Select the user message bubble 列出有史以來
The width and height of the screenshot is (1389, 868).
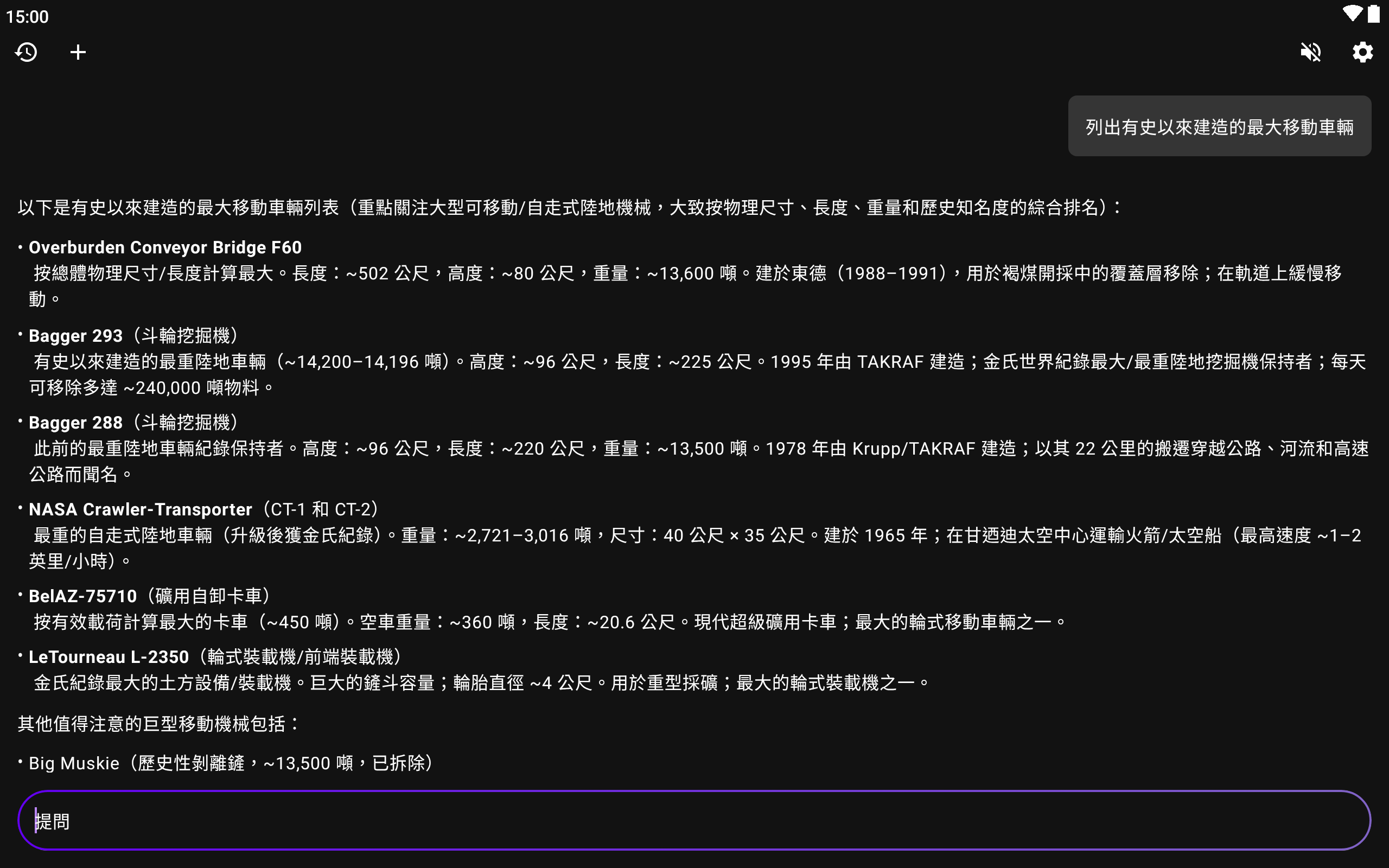[1219, 126]
